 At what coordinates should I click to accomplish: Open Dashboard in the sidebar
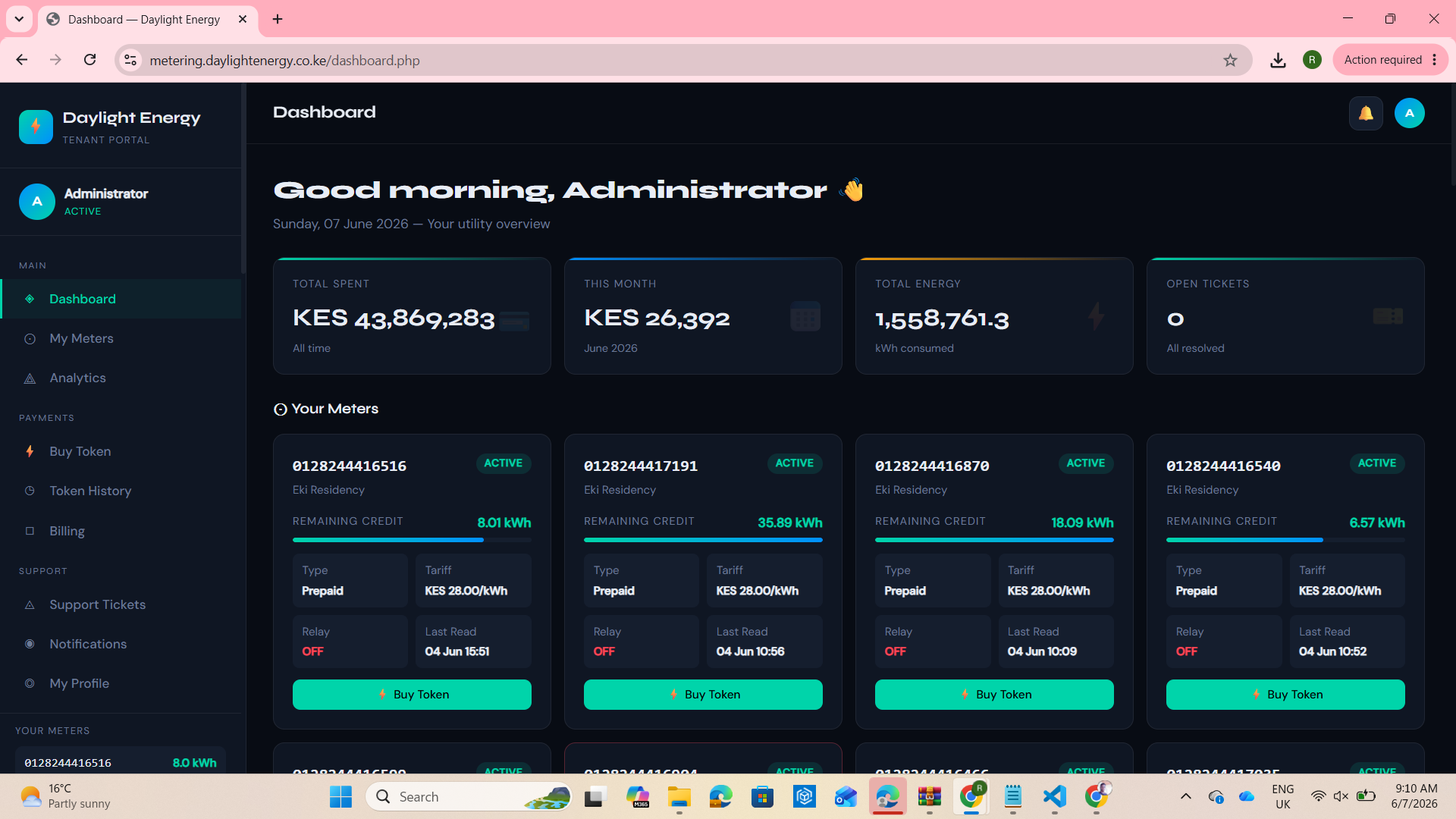(x=121, y=299)
